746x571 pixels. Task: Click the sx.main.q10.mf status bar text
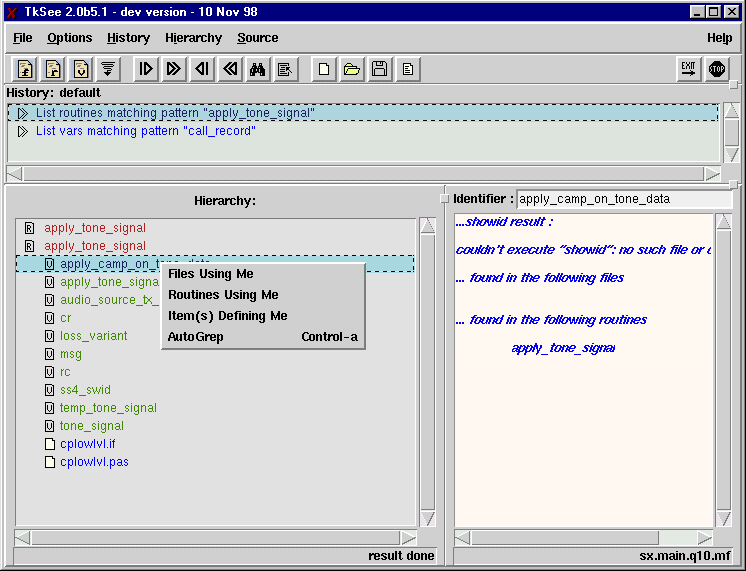[685, 556]
